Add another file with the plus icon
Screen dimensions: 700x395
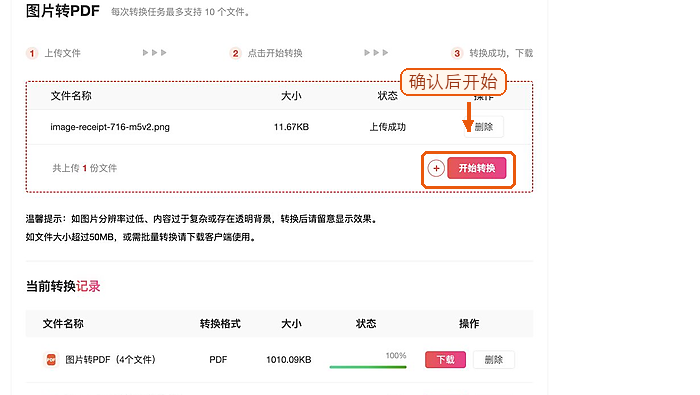click(x=436, y=168)
